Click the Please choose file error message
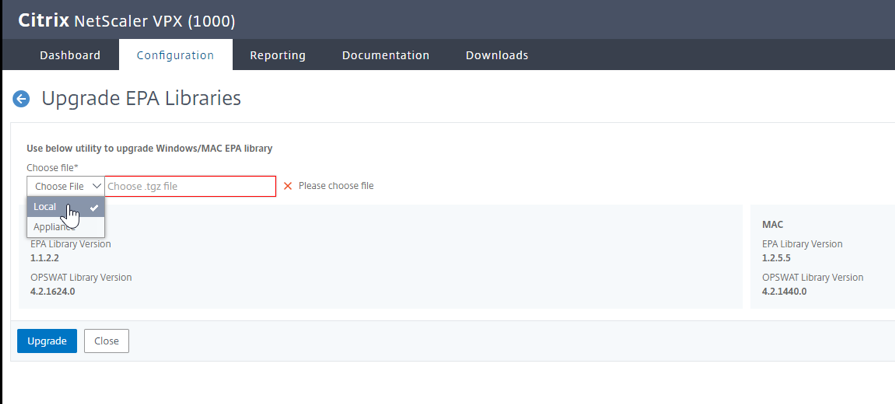This screenshot has height=404, width=895. point(336,186)
